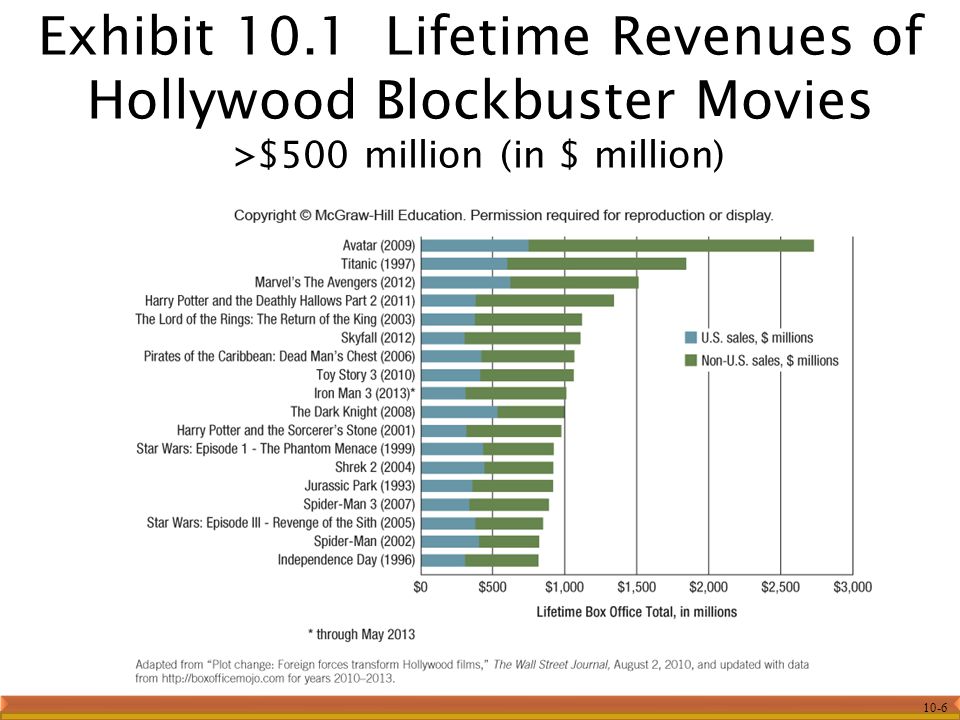The image size is (960, 720).
Task: Click 'Harry Potter and the Sorcerer's Stone (2001)' label
Action: pyautogui.click(x=296, y=430)
